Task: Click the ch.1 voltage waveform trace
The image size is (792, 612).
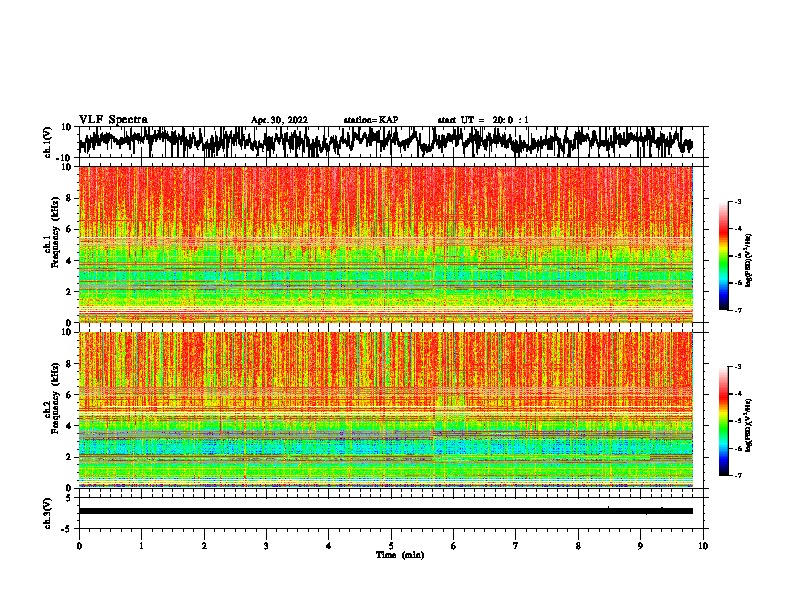Action: click(385, 142)
